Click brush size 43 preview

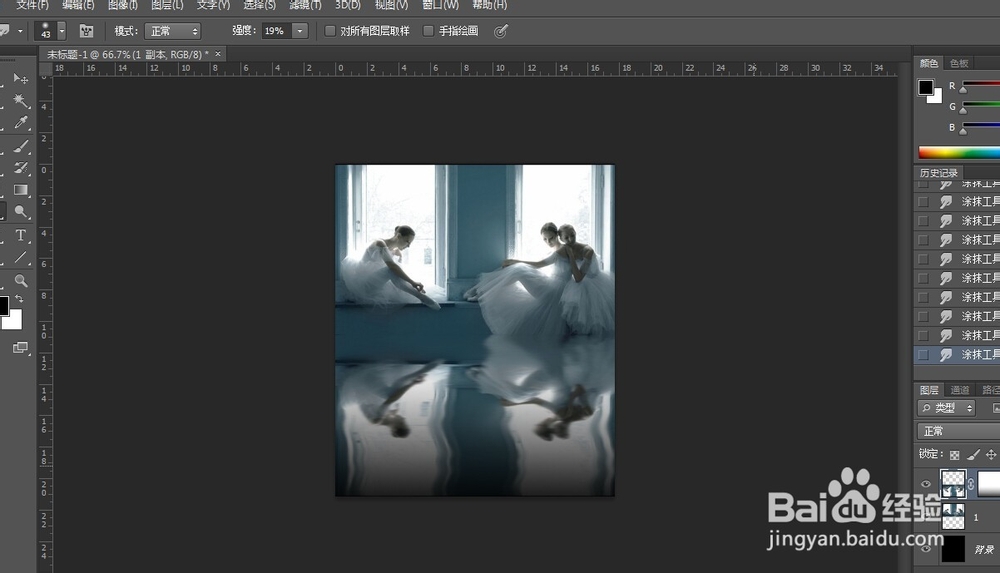[45, 31]
